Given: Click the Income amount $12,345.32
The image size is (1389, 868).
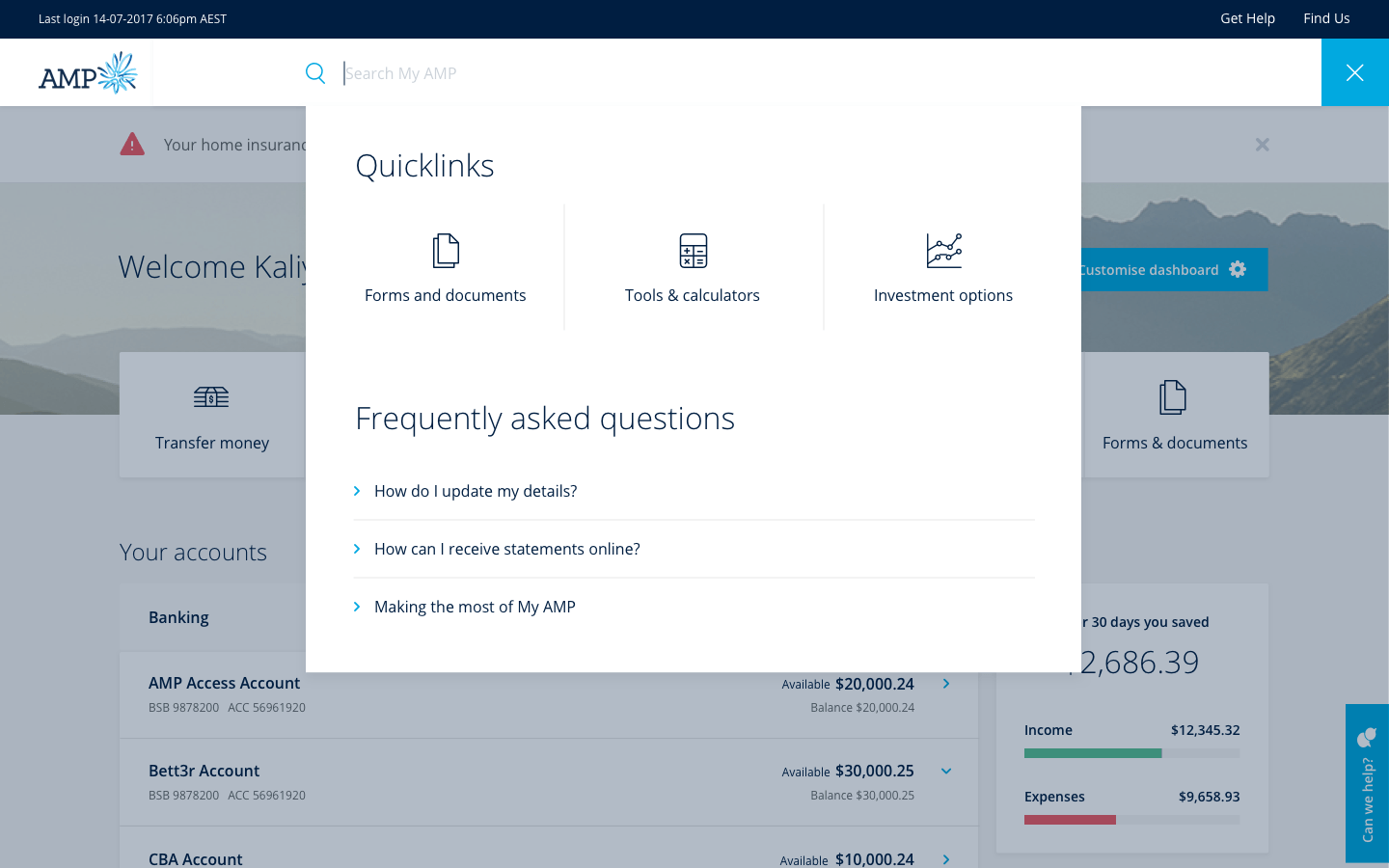Looking at the screenshot, I should pos(1206,730).
